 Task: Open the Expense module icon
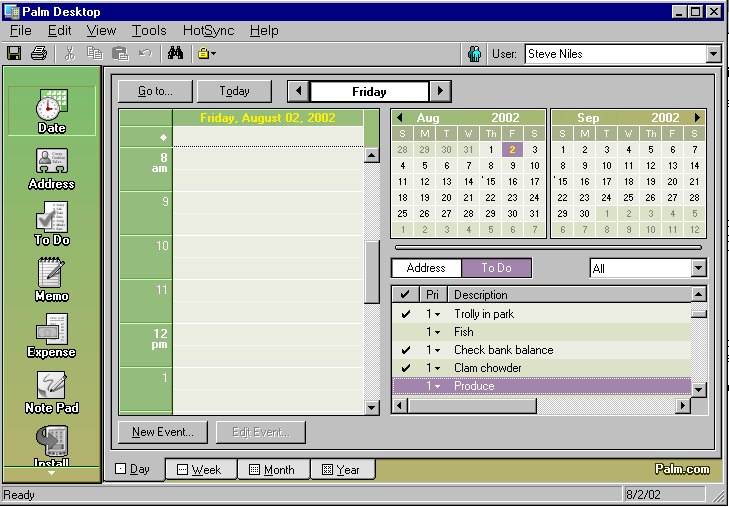pyautogui.click(x=52, y=336)
